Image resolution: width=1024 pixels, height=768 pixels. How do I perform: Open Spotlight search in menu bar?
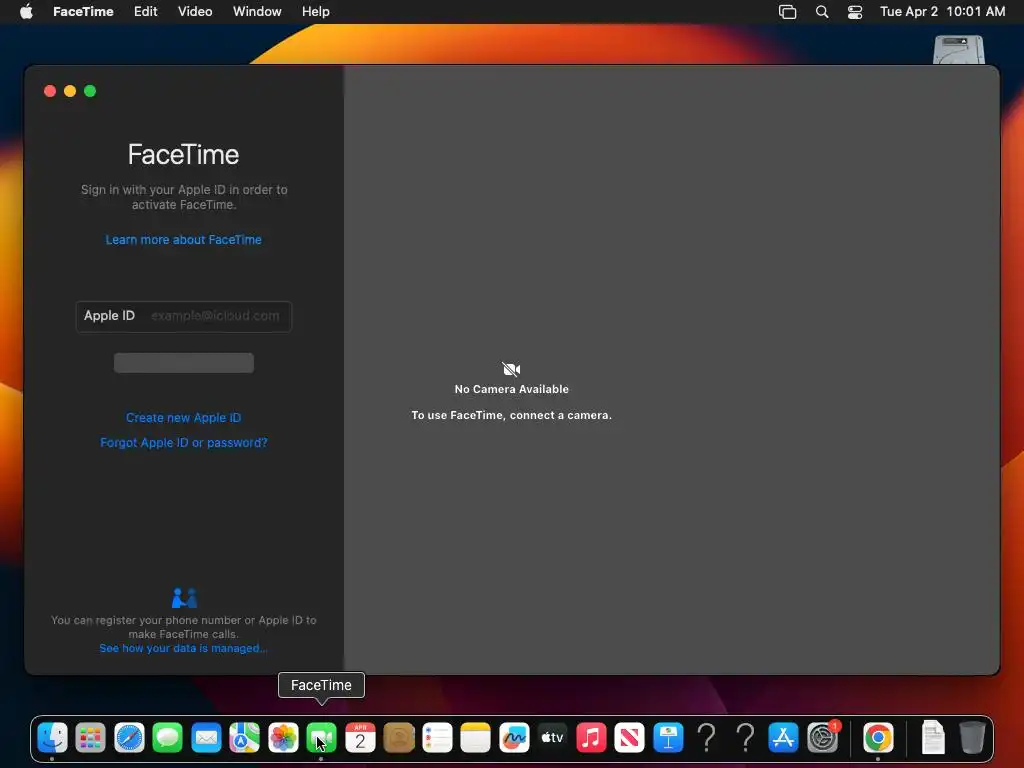[822, 12]
